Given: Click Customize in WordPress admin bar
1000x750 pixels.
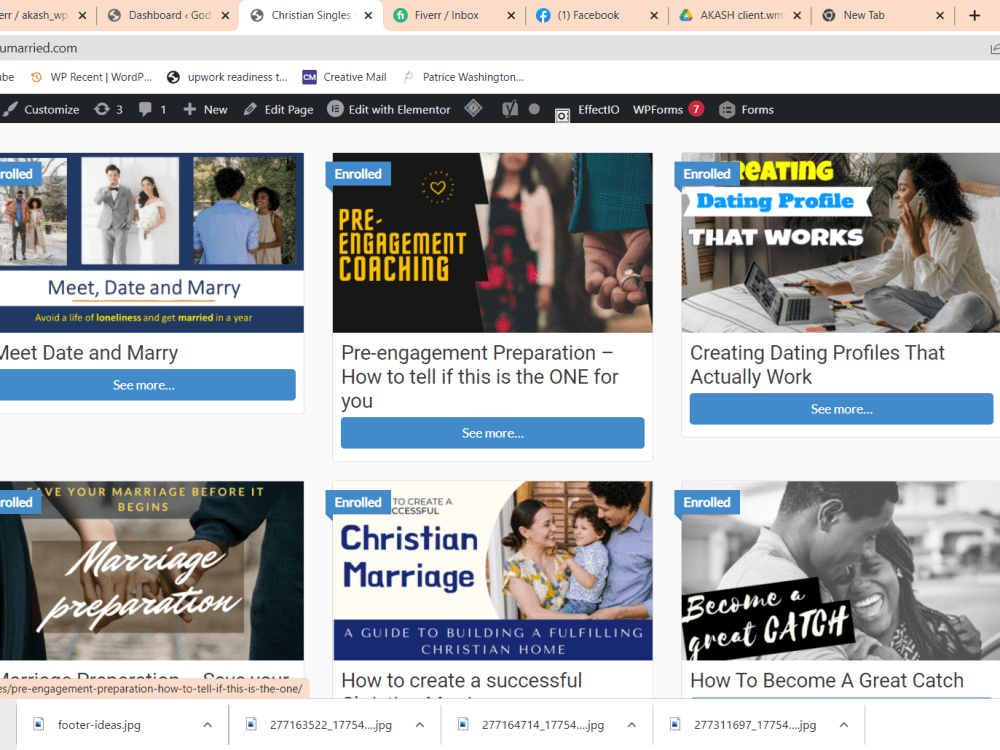Looking at the screenshot, I should pyautogui.click(x=42, y=110).
